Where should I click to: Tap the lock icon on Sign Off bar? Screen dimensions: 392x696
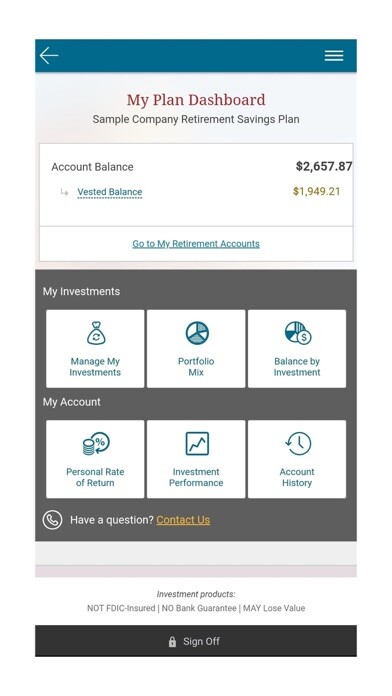pyautogui.click(x=172, y=641)
